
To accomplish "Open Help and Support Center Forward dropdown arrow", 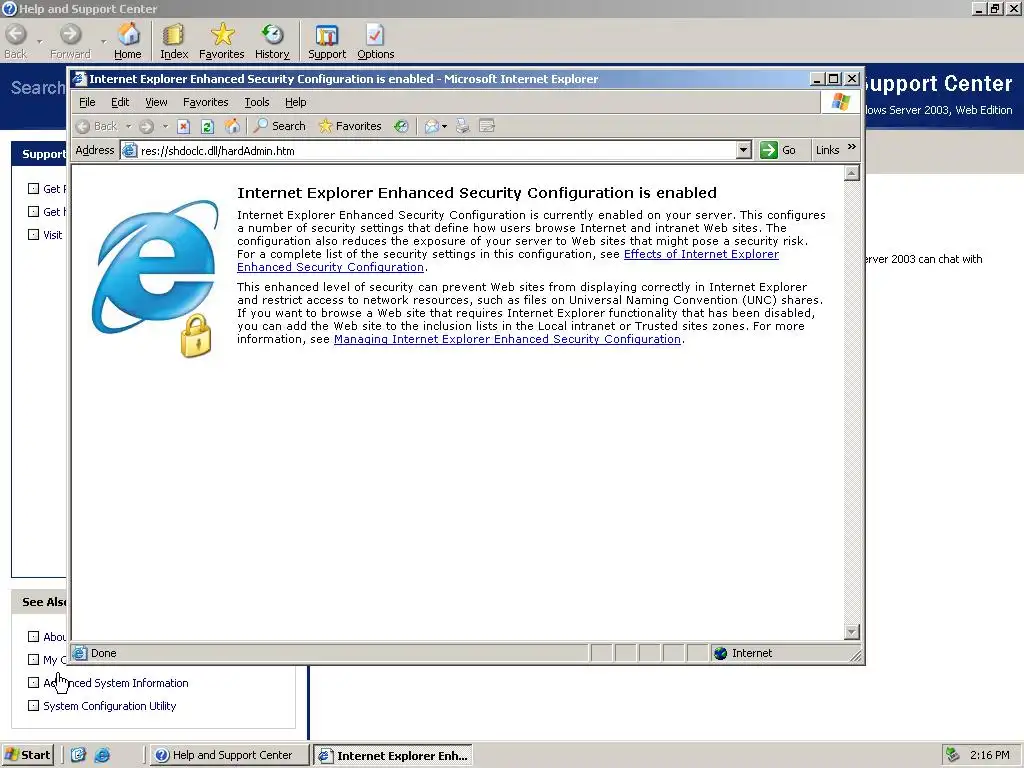I will click(x=103, y=42).
